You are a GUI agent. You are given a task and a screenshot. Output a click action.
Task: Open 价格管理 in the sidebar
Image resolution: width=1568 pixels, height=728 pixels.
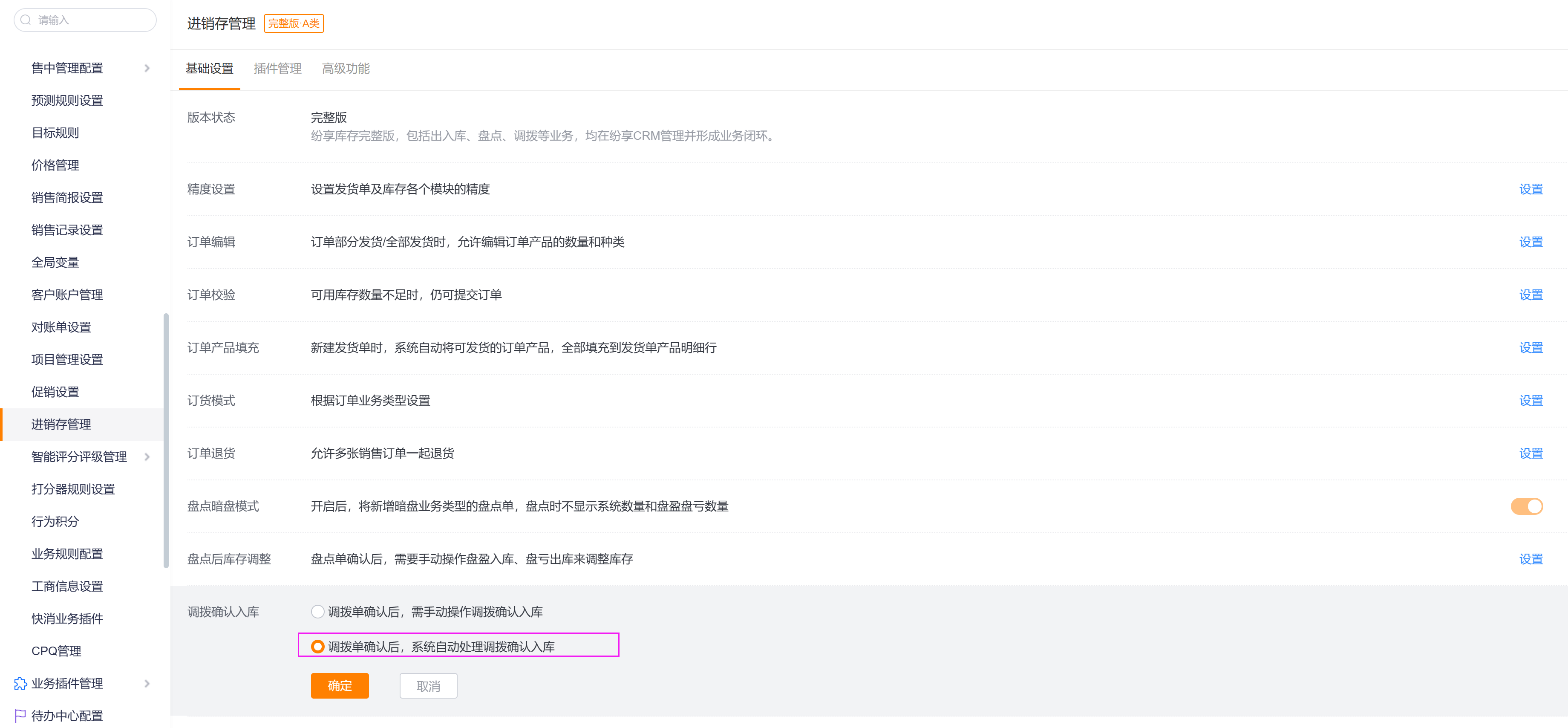(x=55, y=165)
